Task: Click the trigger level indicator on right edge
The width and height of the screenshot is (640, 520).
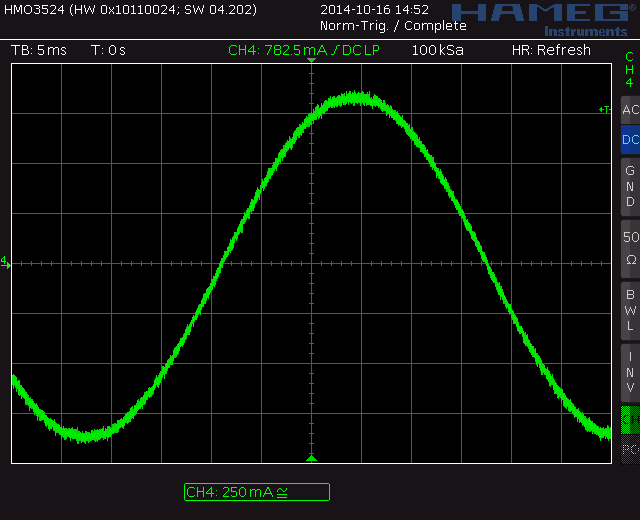Action: (604, 109)
